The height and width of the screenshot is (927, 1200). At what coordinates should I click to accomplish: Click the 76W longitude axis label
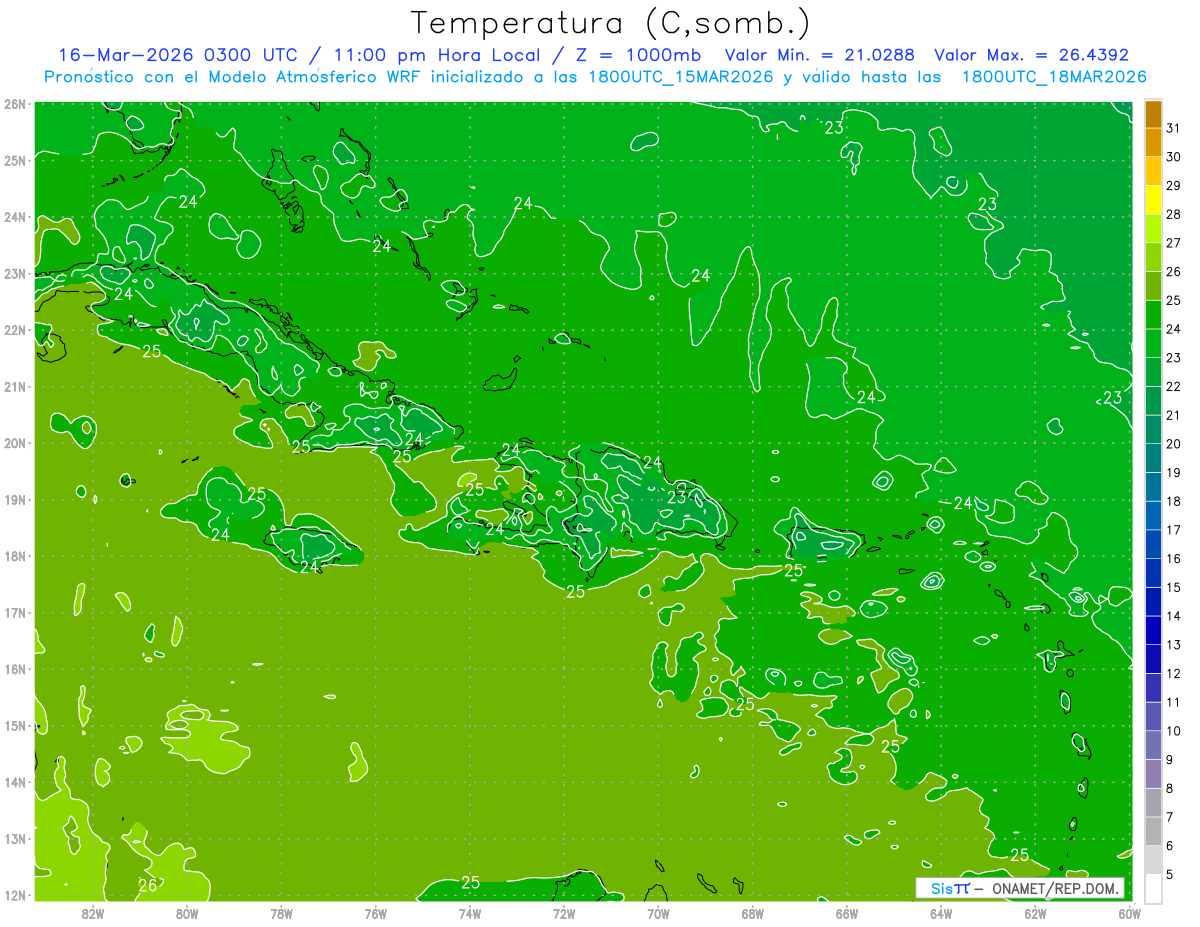(x=375, y=913)
